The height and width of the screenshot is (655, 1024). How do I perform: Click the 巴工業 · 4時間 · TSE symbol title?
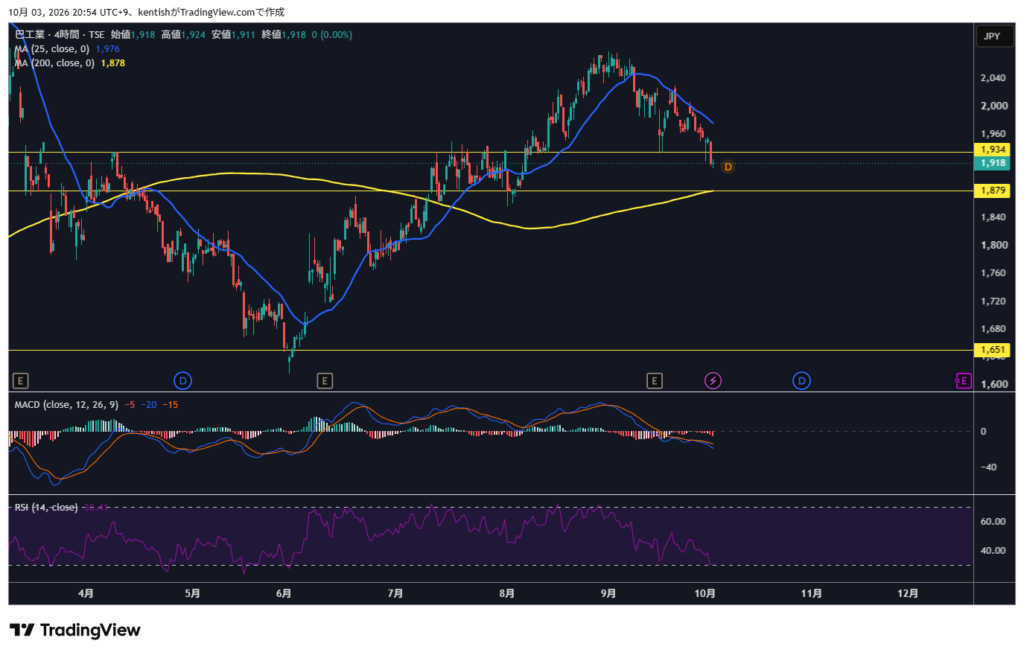[60, 35]
